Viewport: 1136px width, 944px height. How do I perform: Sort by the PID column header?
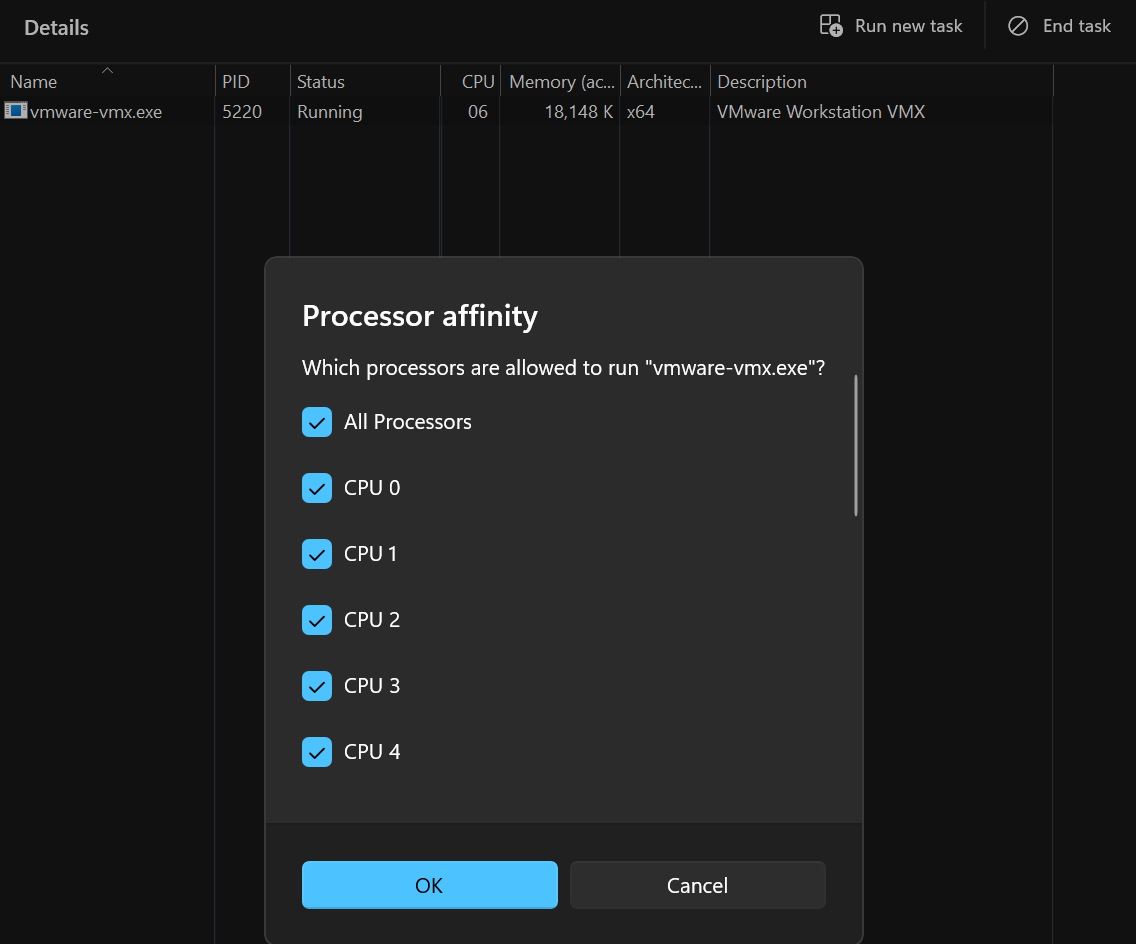[236, 82]
